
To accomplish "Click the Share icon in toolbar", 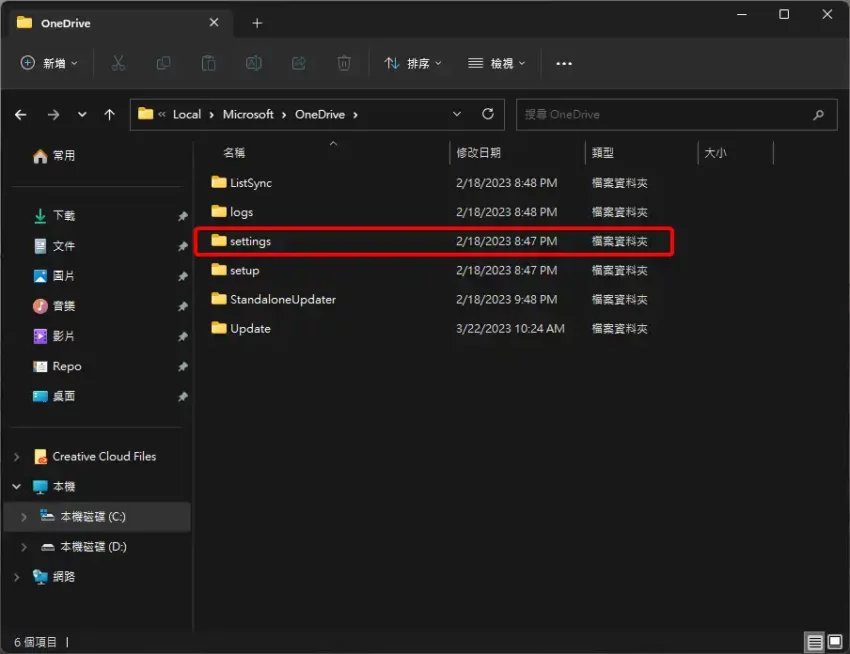I will click(298, 63).
